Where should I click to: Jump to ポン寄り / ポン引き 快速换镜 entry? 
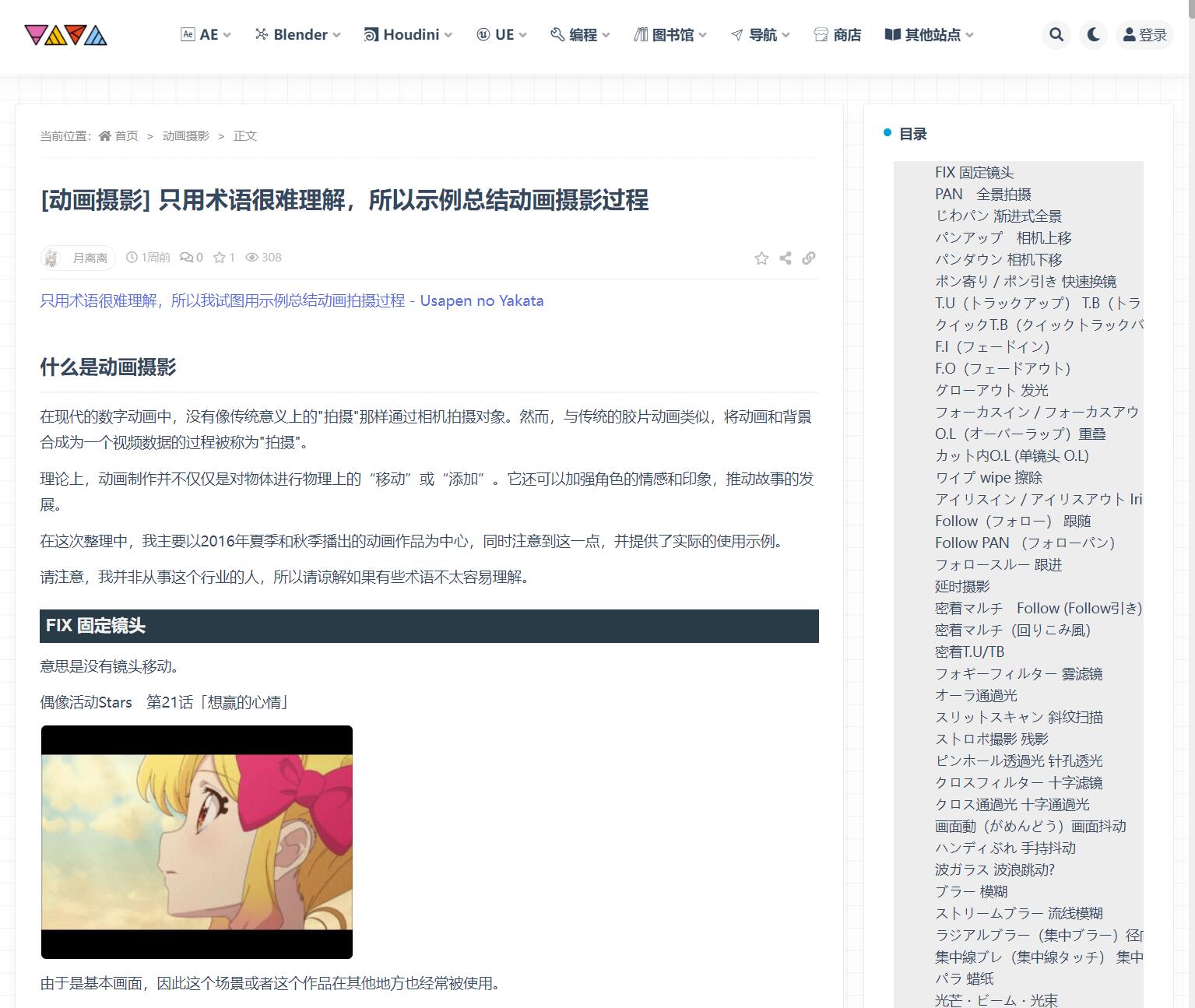pos(1026,282)
